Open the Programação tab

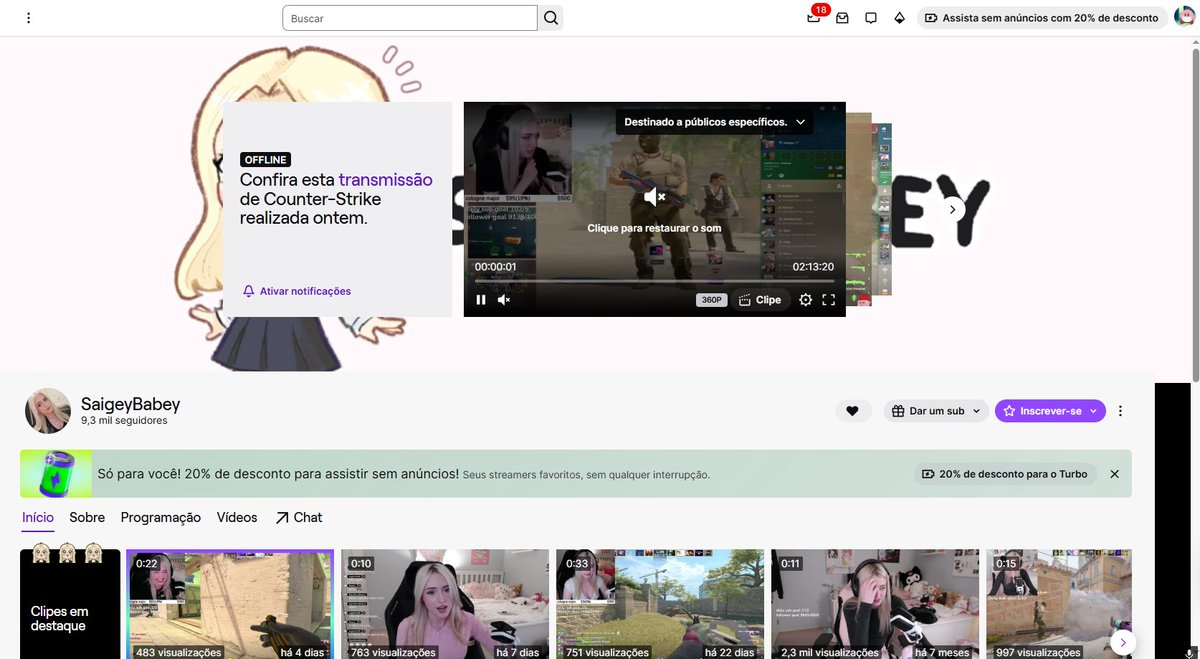[x=161, y=517]
